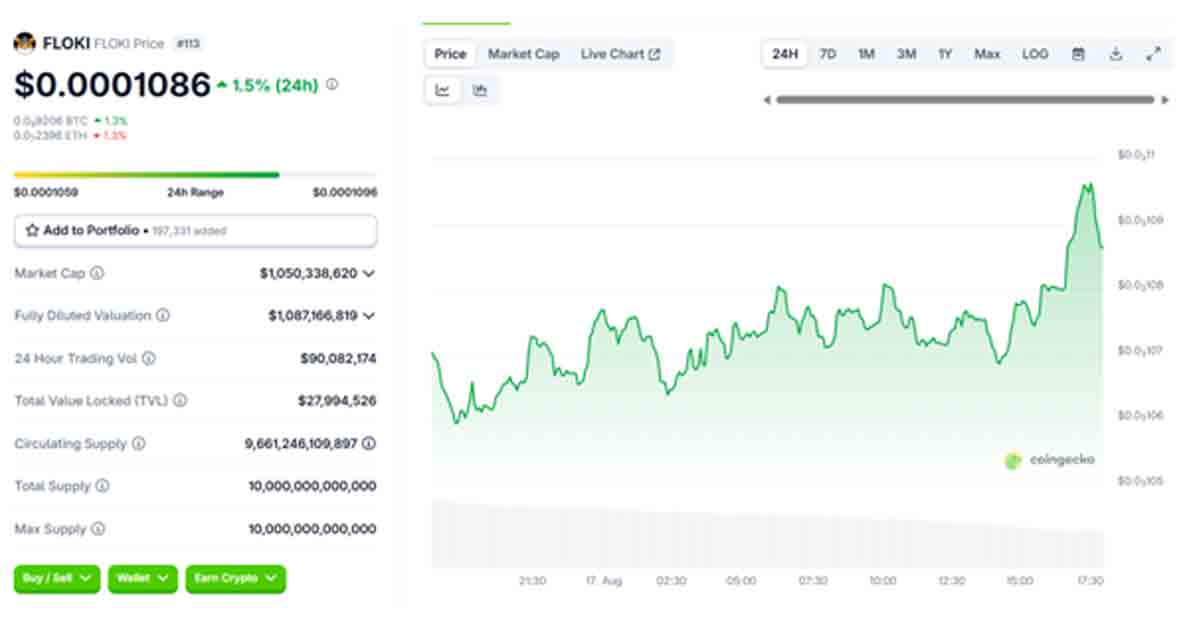Click the calendar date range icon
Screen dimensions: 1200x630
point(1078,54)
